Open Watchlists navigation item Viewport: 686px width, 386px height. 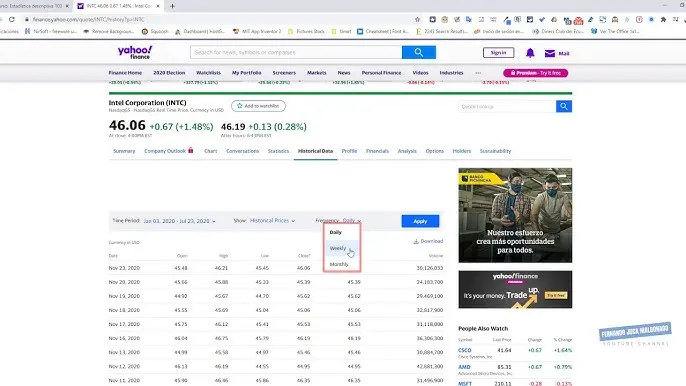click(208, 73)
